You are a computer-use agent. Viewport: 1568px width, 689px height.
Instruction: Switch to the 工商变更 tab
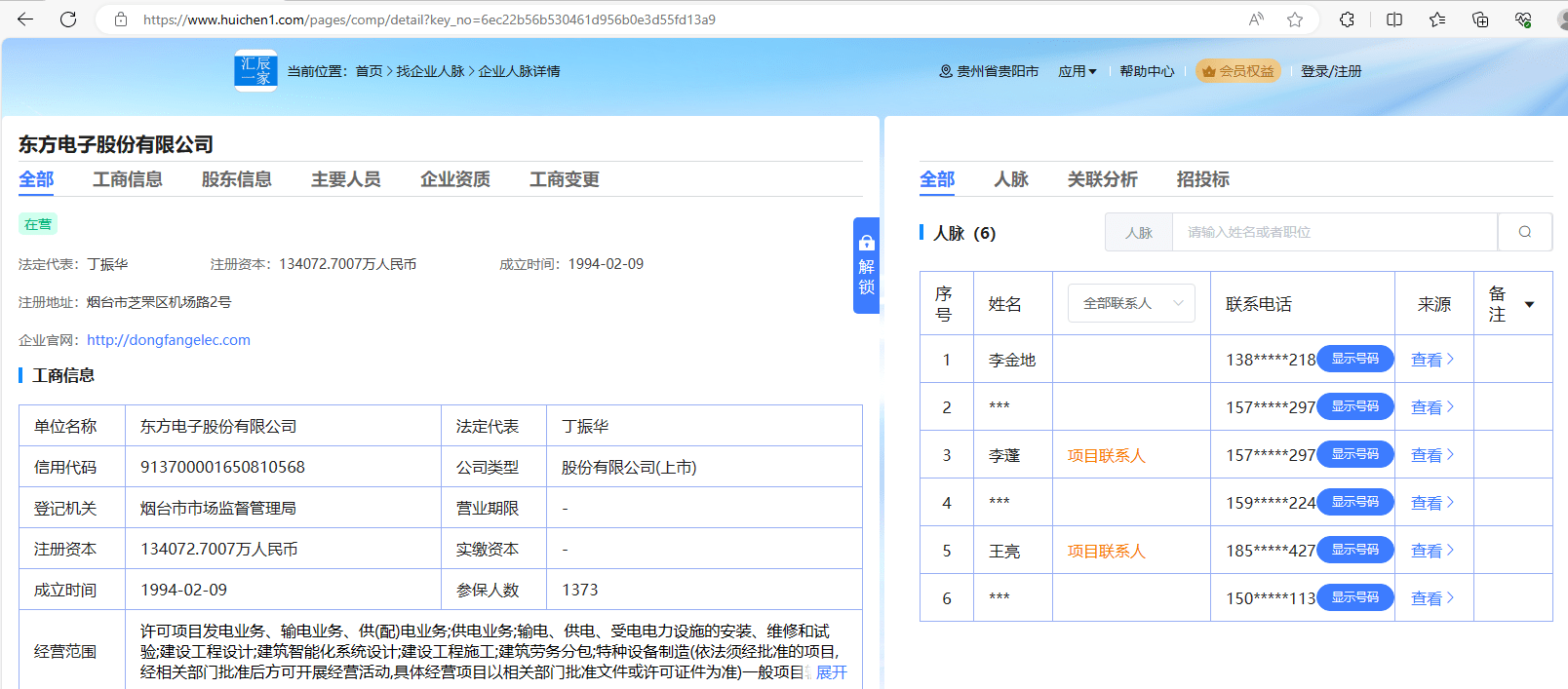pyautogui.click(x=565, y=179)
